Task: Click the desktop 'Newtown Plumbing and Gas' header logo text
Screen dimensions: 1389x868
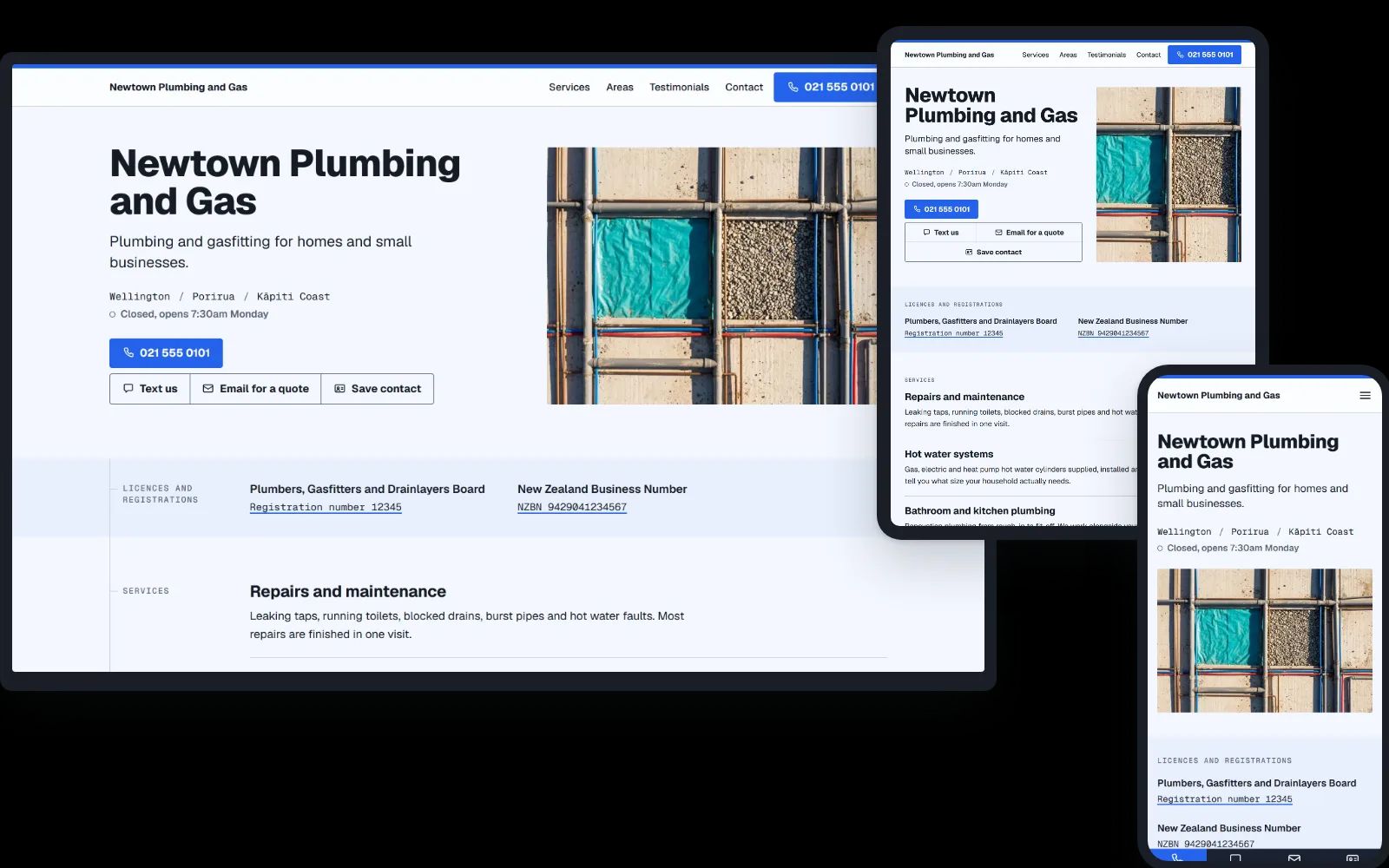Action: (x=178, y=88)
